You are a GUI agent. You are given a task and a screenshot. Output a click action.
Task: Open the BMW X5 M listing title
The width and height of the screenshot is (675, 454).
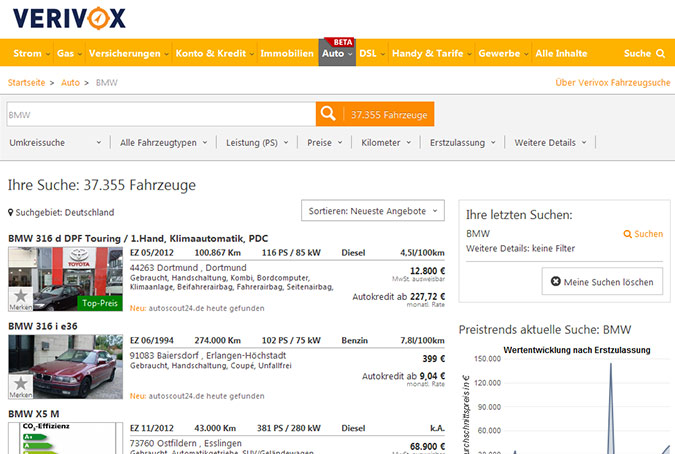tap(34, 414)
